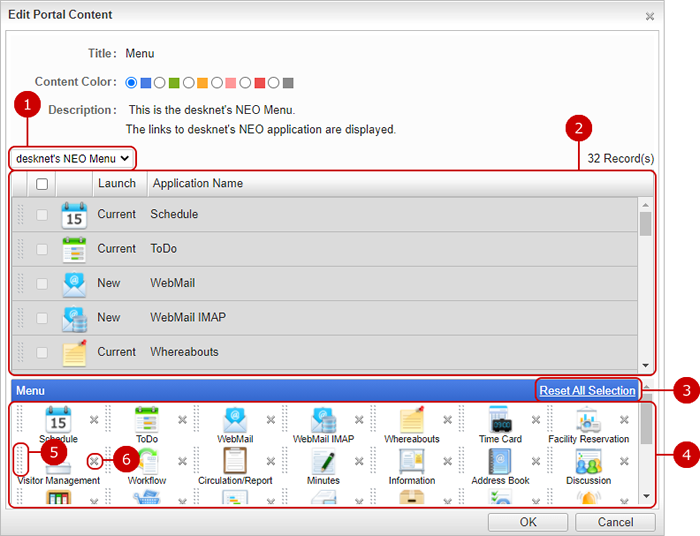The image size is (700, 536).
Task: Select the Workflow icon in Menu preview
Action: pos(149,461)
